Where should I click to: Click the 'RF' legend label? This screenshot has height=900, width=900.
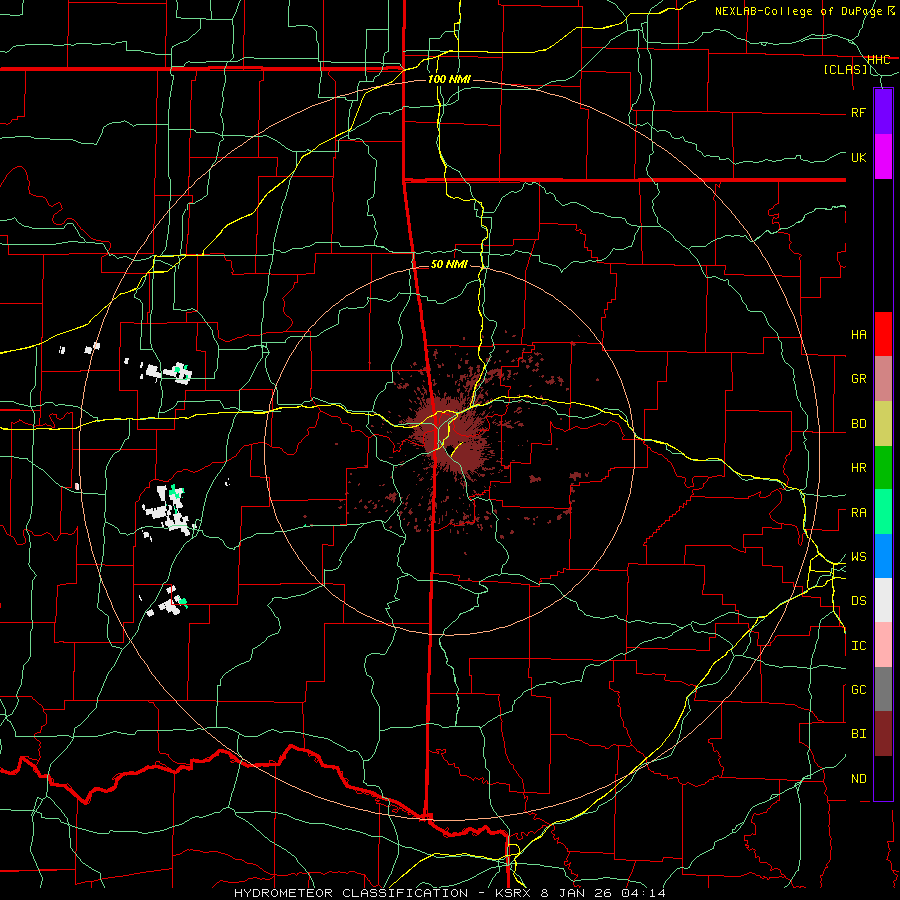point(858,112)
